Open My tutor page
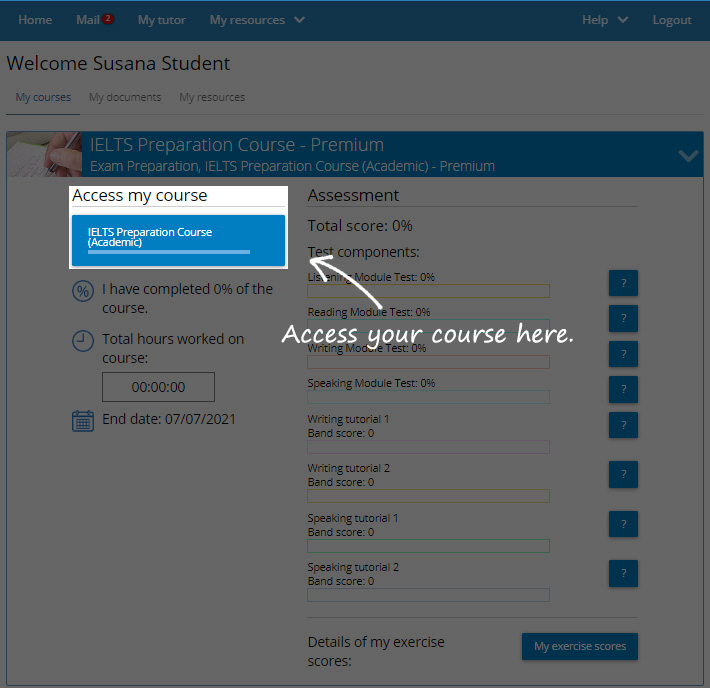Image resolution: width=710 pixels, height=688 pixels. (161, 20)
